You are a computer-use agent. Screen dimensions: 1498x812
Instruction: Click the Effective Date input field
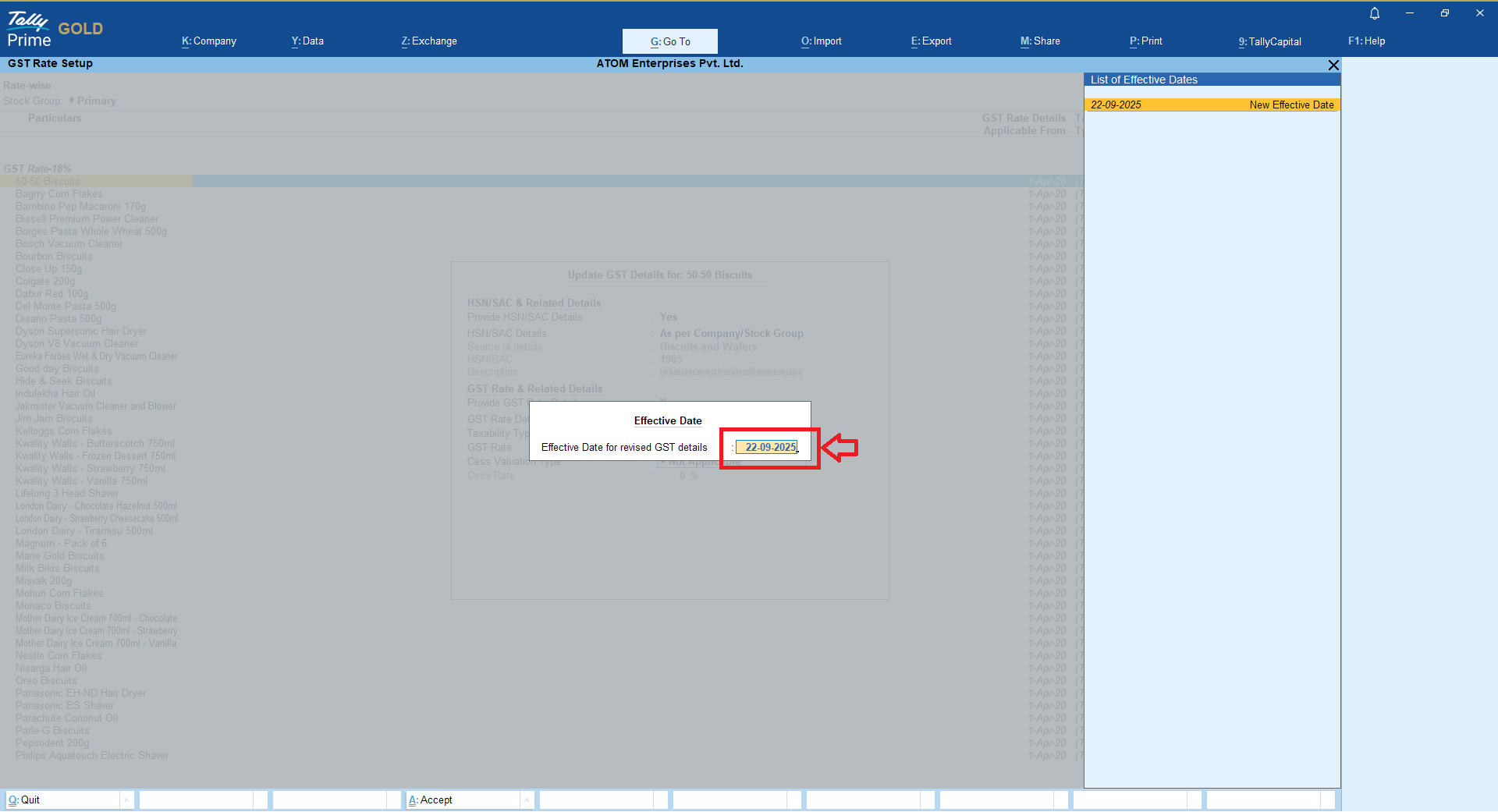pyautogui.click(x=768, y=447)
